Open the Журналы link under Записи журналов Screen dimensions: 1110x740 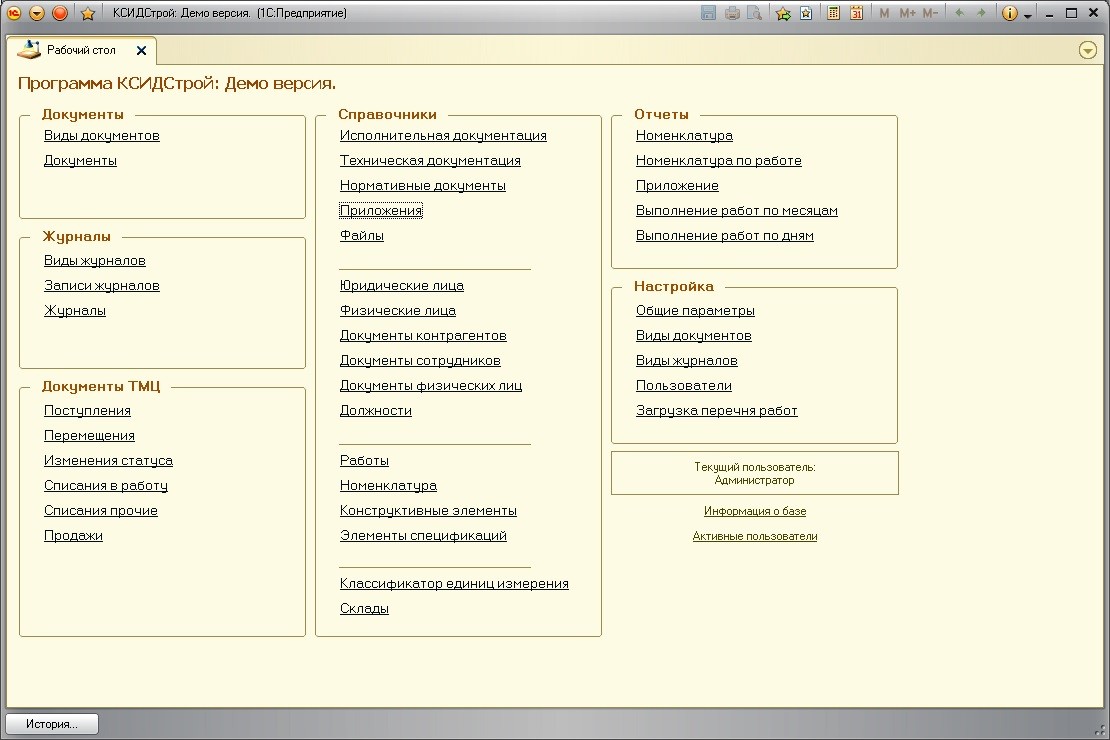tap(75, 310)
